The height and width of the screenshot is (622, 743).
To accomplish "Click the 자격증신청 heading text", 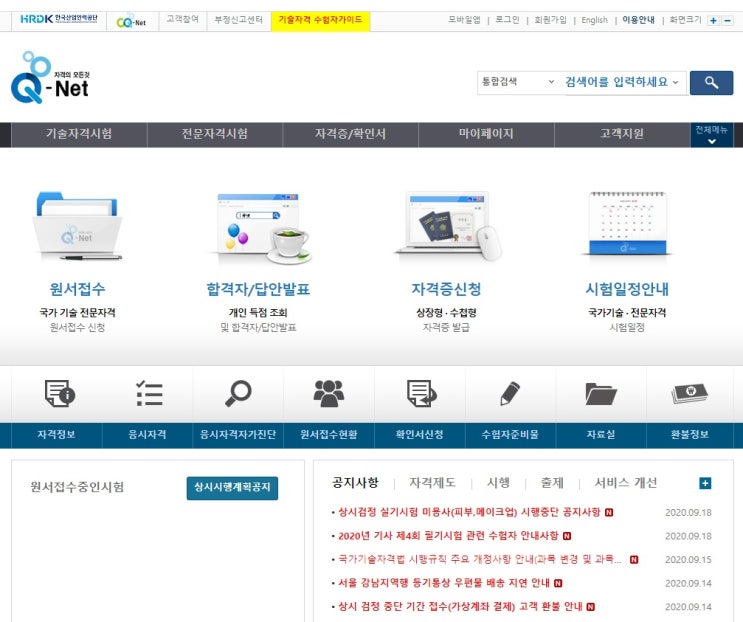I will coord(446,289).
